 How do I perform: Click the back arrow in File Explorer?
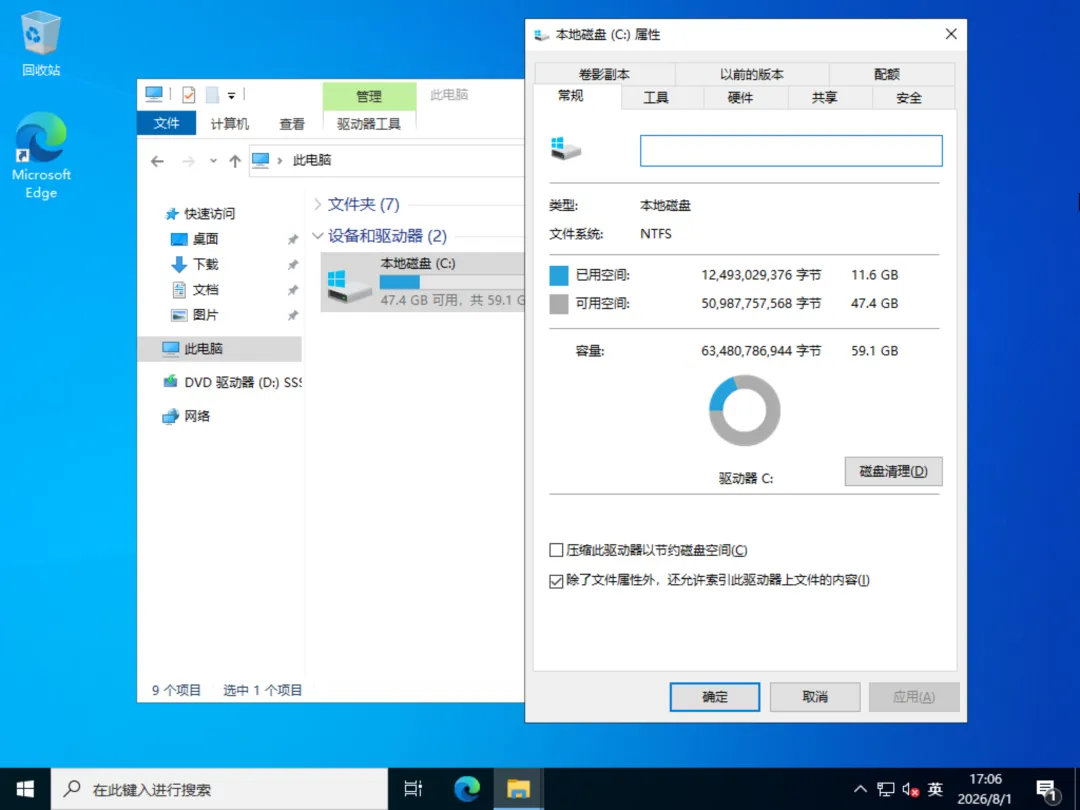(x=158, y=161)
